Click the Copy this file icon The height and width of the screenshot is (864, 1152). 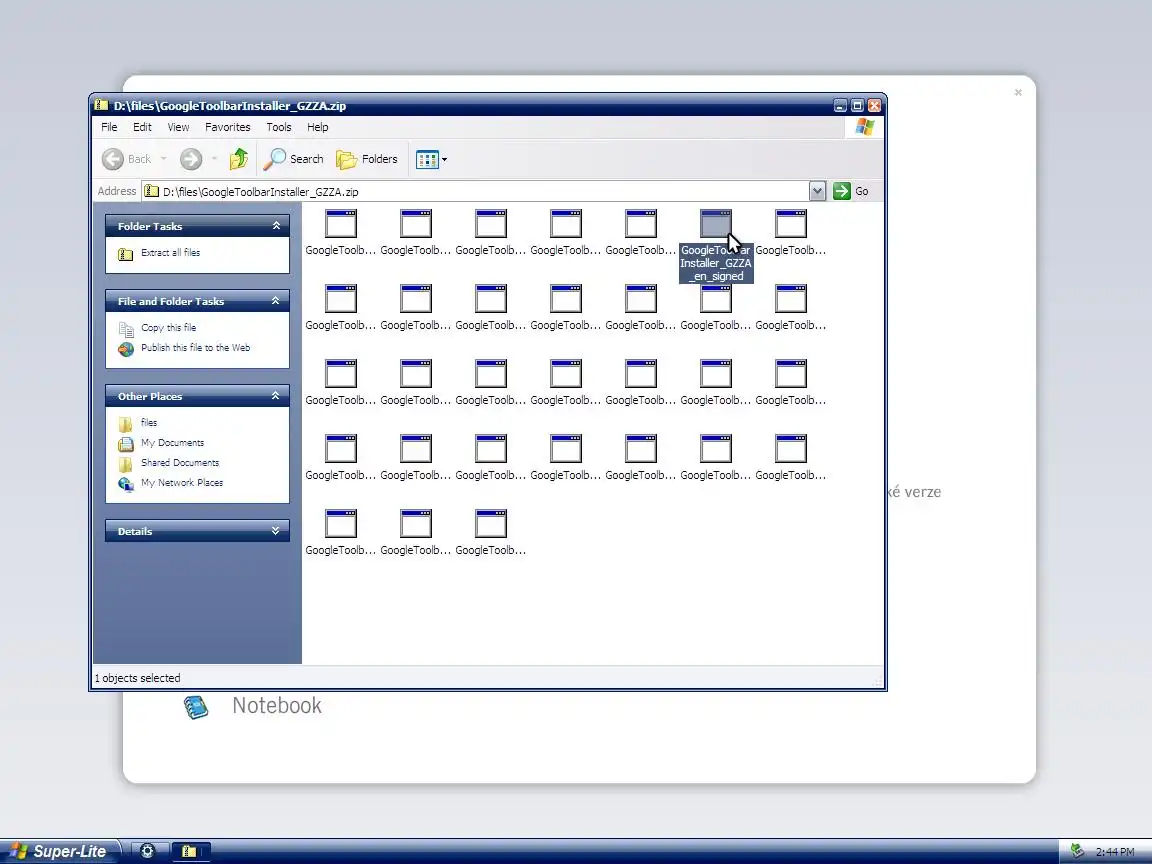tap(126, 328)
